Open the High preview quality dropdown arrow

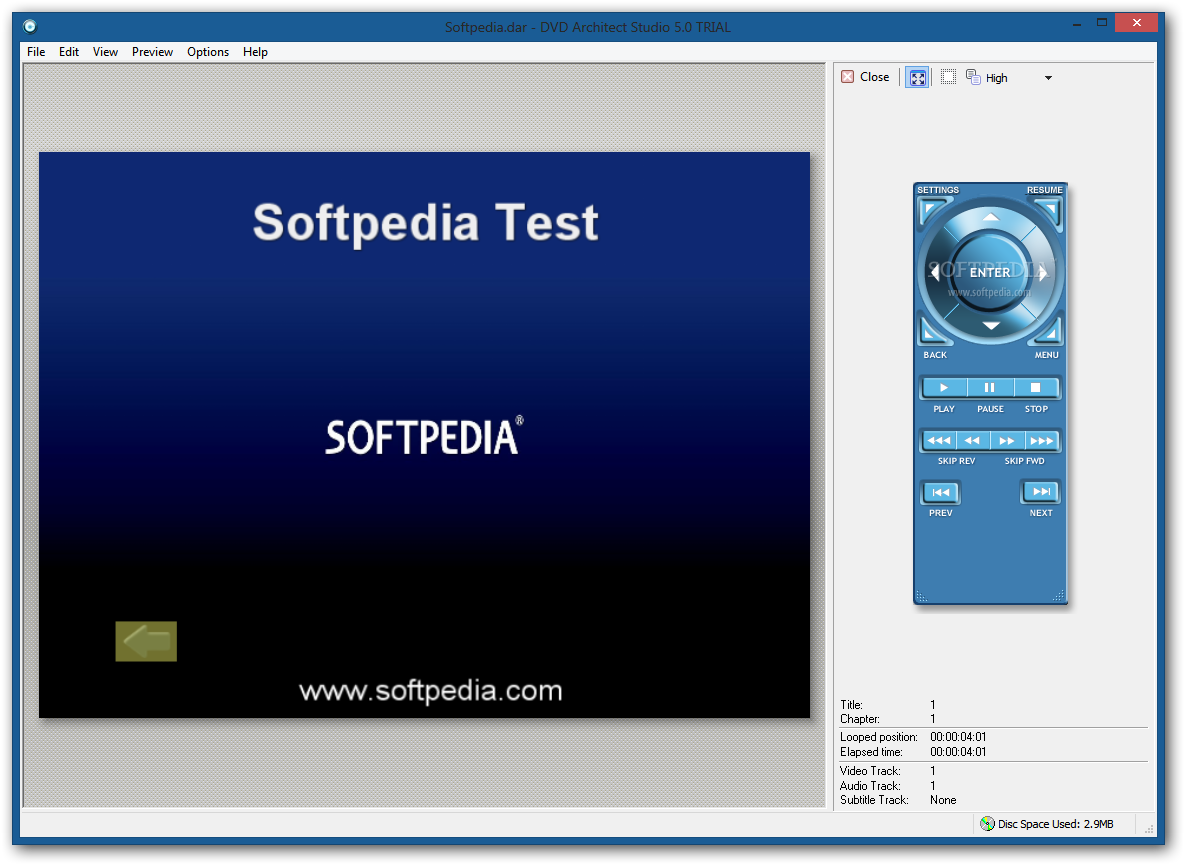click(1048, 78)
